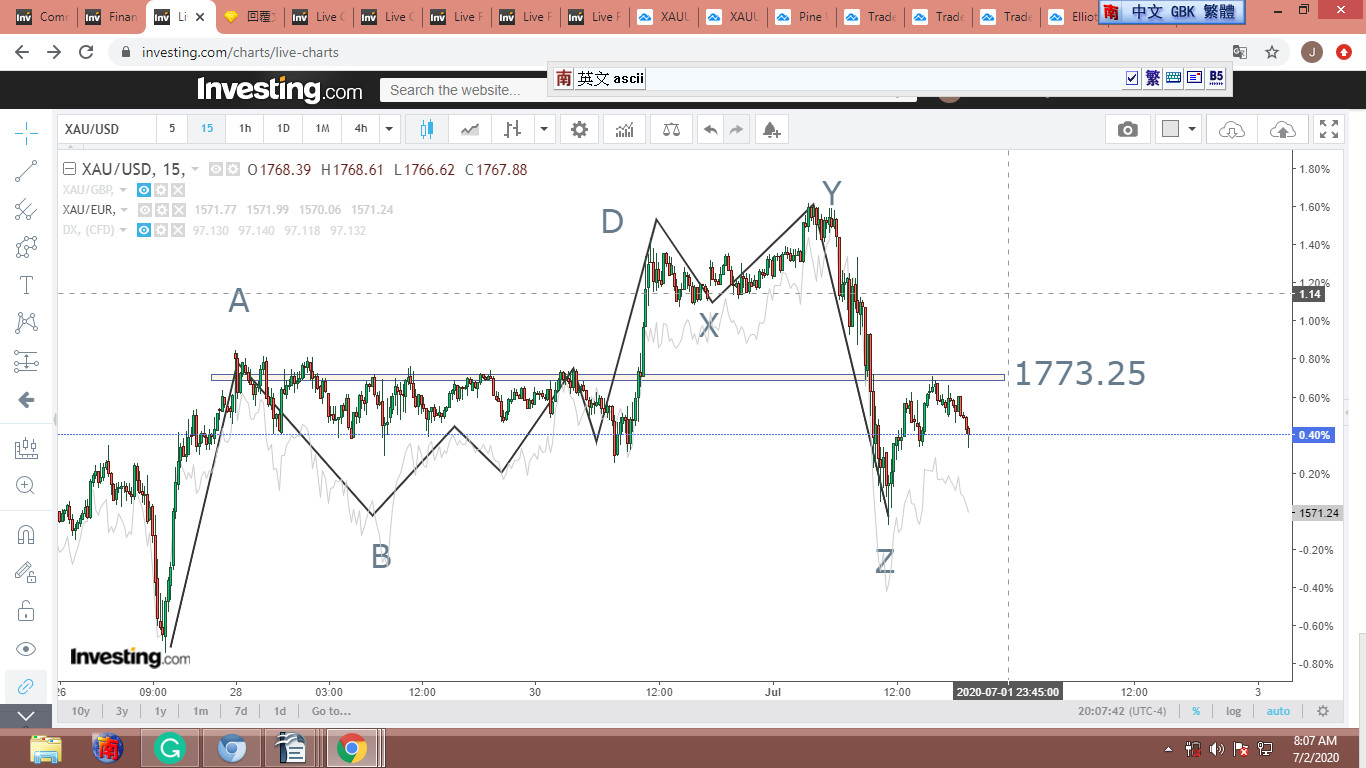Select the XABCD pattern tool
The width and height of the screenshot is (1366, 768).
(x=27, y=323)
